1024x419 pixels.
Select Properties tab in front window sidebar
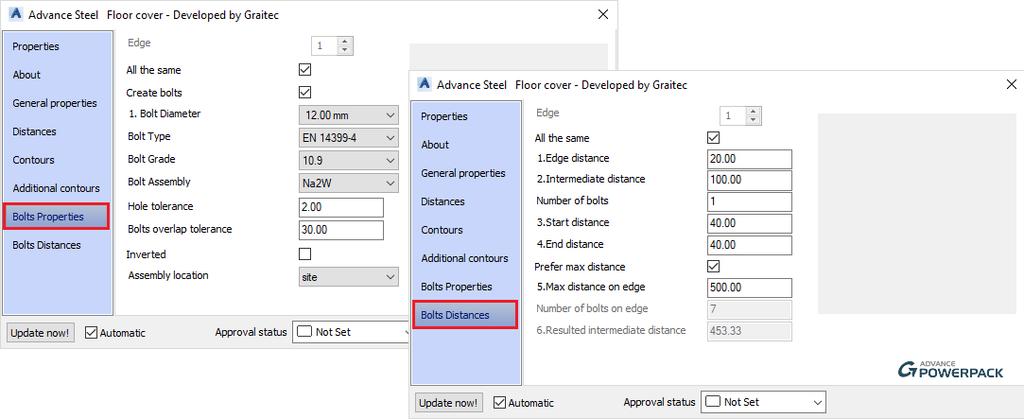tap(465, 116)
